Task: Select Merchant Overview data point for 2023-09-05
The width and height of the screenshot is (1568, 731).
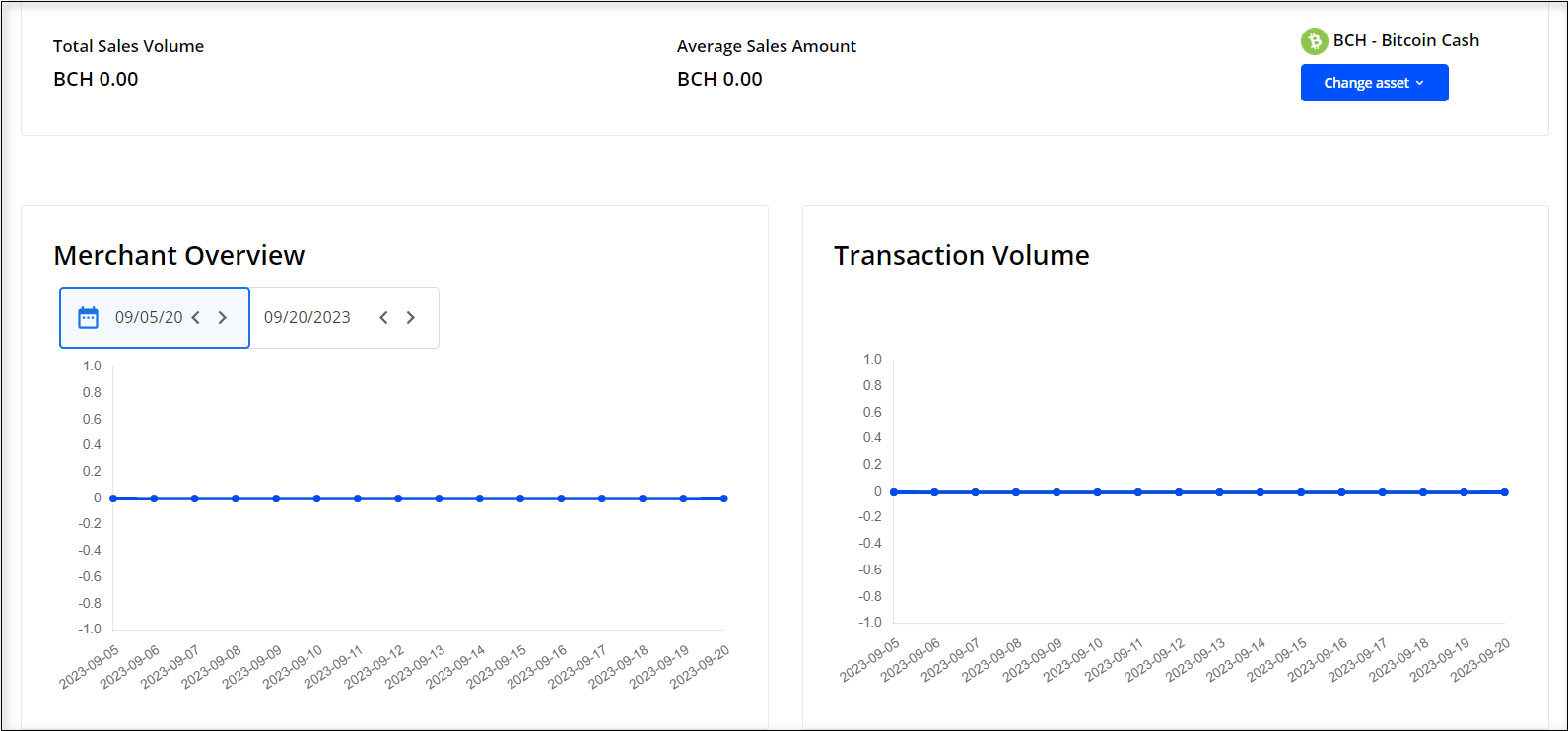Action: tap(113, 498)
